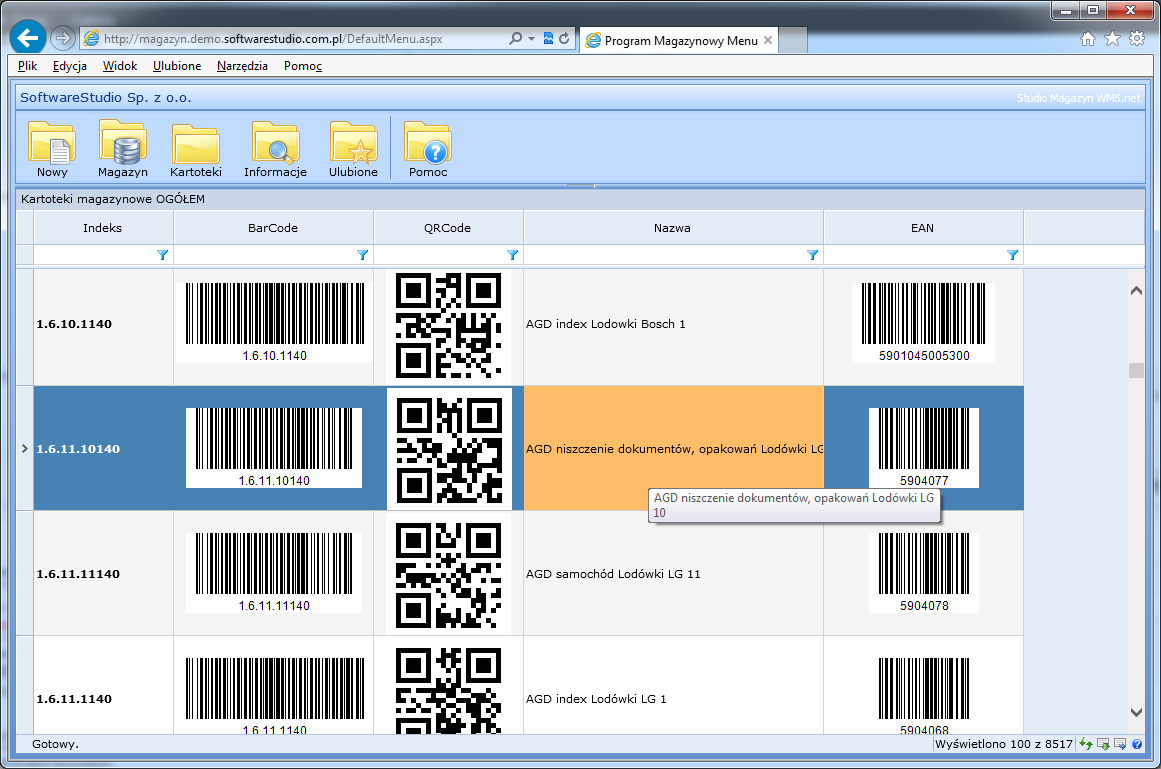Open the Widok menu
The height and width of the screenshot is (769, 1161).
pyautogui.click(x=120, y=66)
